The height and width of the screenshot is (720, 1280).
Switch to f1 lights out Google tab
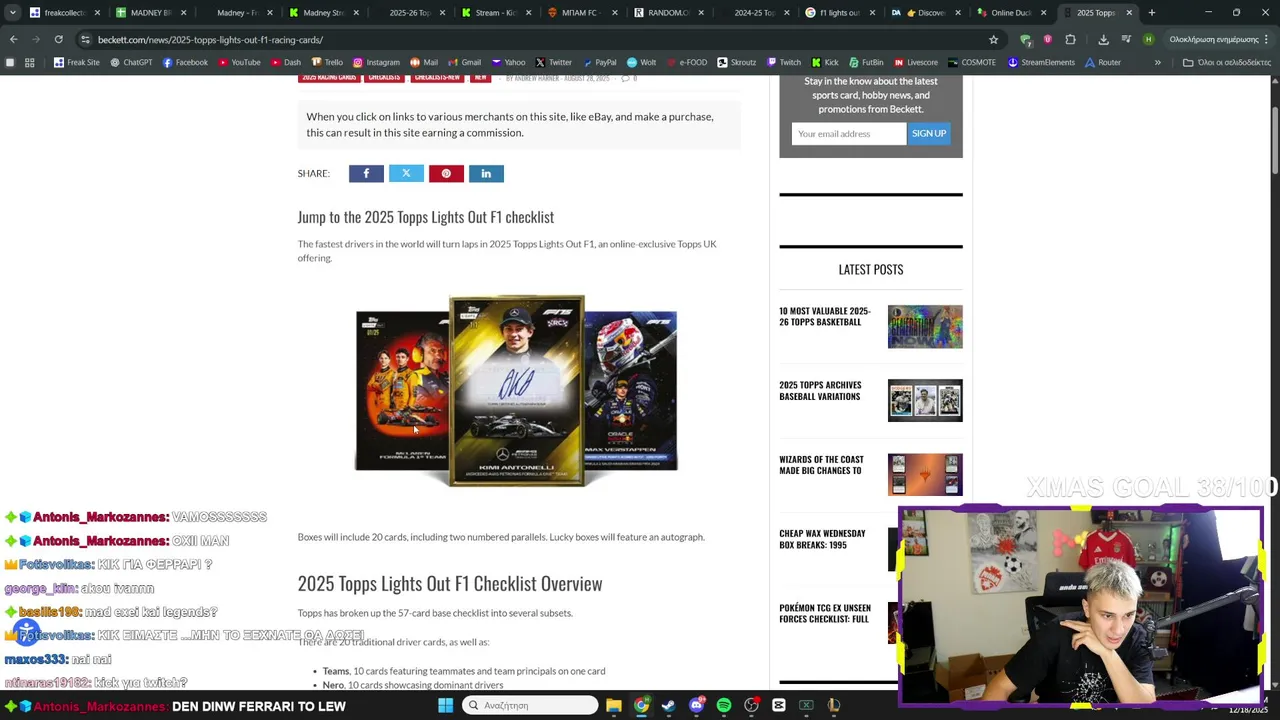(839, 12)
